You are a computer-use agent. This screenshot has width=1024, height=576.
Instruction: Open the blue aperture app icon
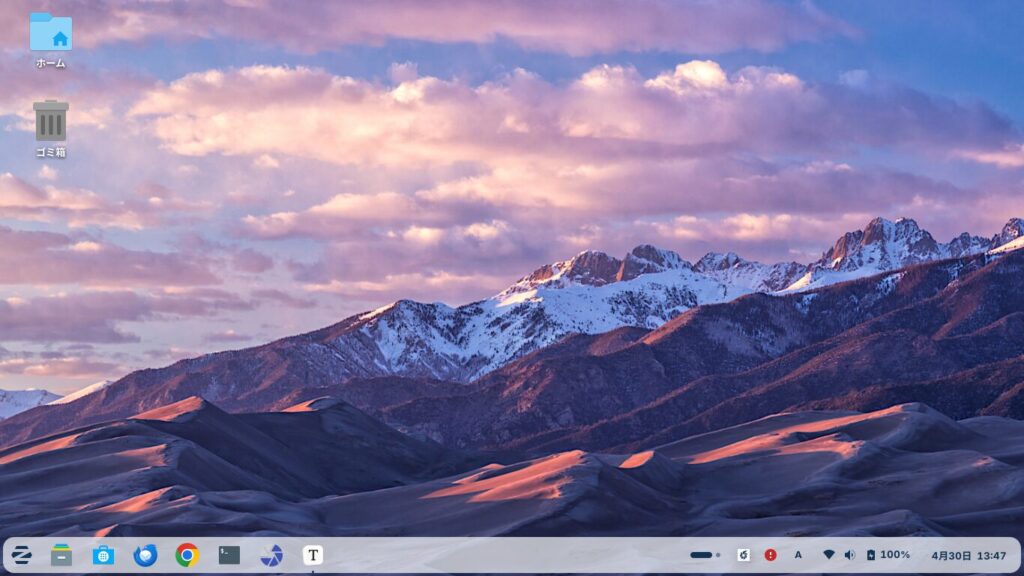tap(271, 555)
